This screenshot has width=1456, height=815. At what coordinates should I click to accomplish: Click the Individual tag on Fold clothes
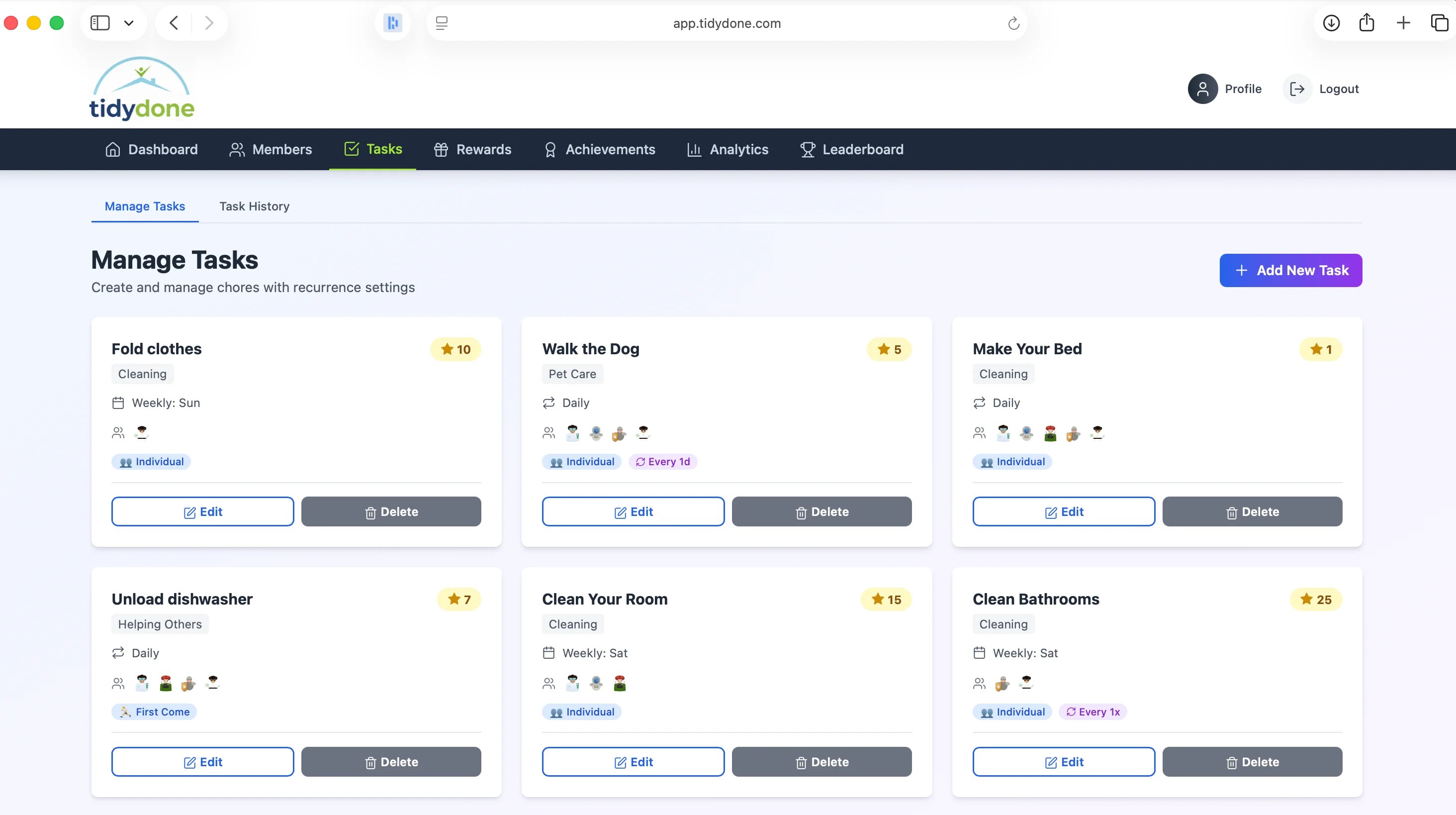coord(151,462)
